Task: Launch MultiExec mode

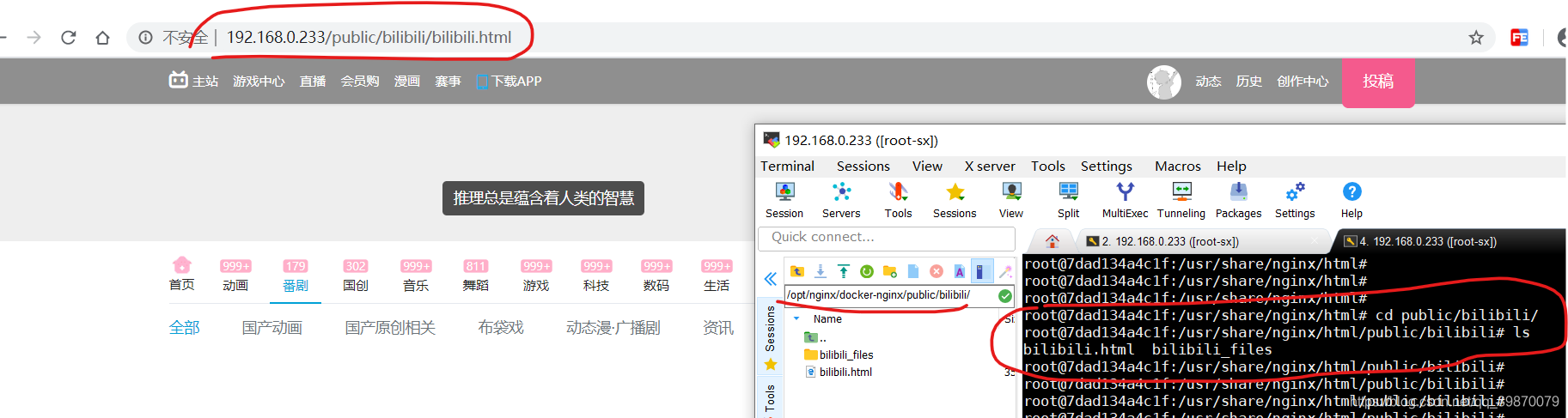Action: click(1125, 201)
